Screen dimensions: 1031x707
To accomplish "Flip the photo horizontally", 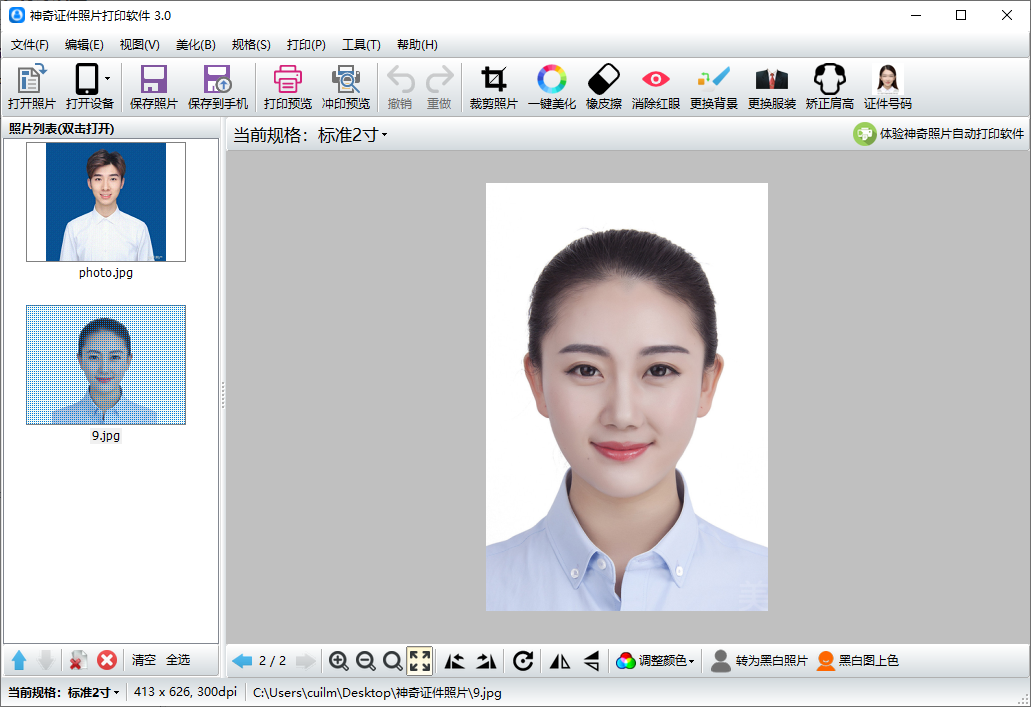I will (560, 661).
